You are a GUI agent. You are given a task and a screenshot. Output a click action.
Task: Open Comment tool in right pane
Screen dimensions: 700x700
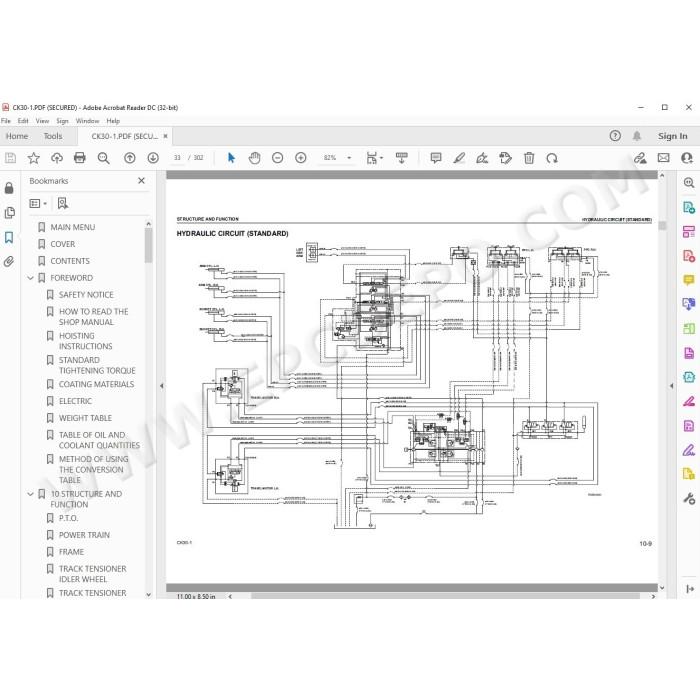[689, 280]
